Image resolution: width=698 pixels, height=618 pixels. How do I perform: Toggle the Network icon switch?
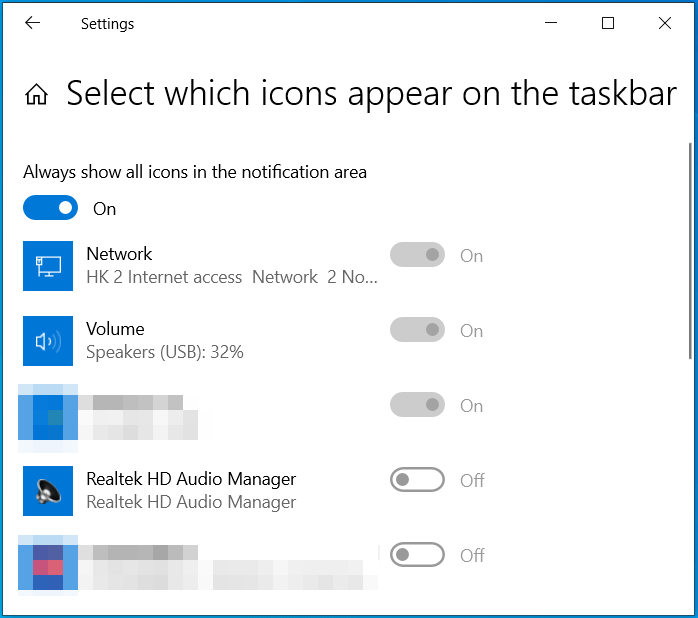(x=418, y=255)
